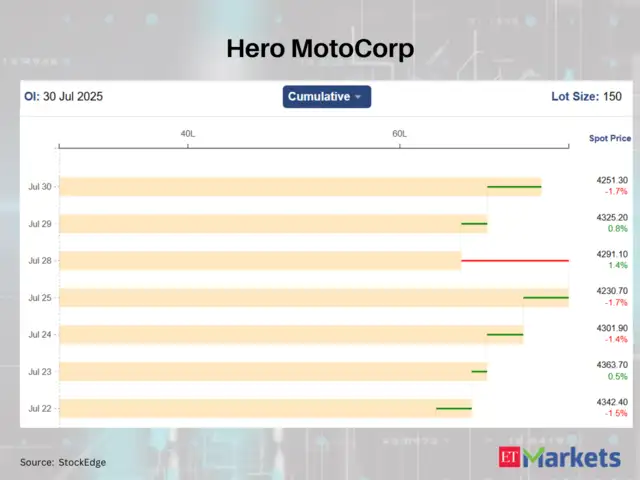
Task: Click the Jul 30 row label
Action: [x=40, y=187]
